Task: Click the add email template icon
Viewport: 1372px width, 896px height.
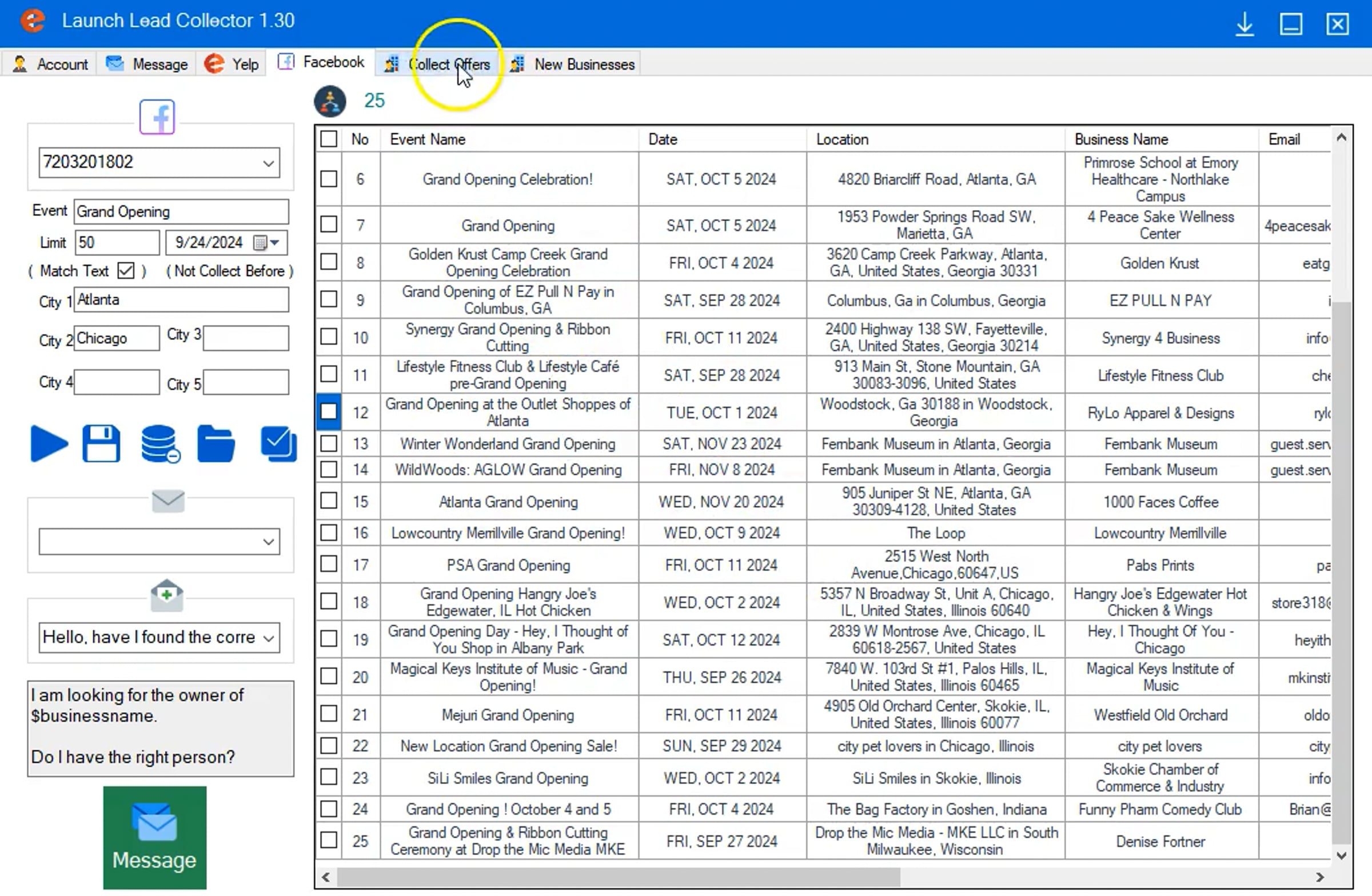Action: 166,596
